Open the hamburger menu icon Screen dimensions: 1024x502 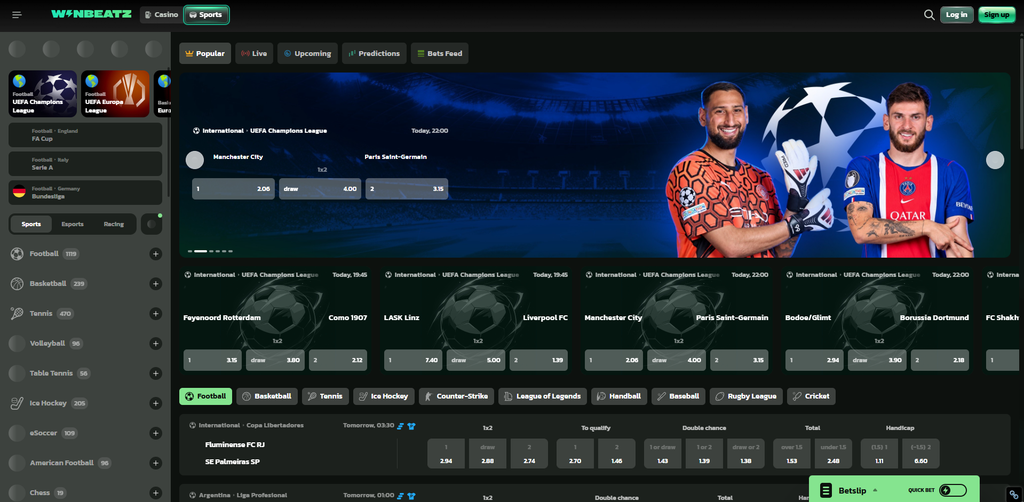(x=17, y=14)
